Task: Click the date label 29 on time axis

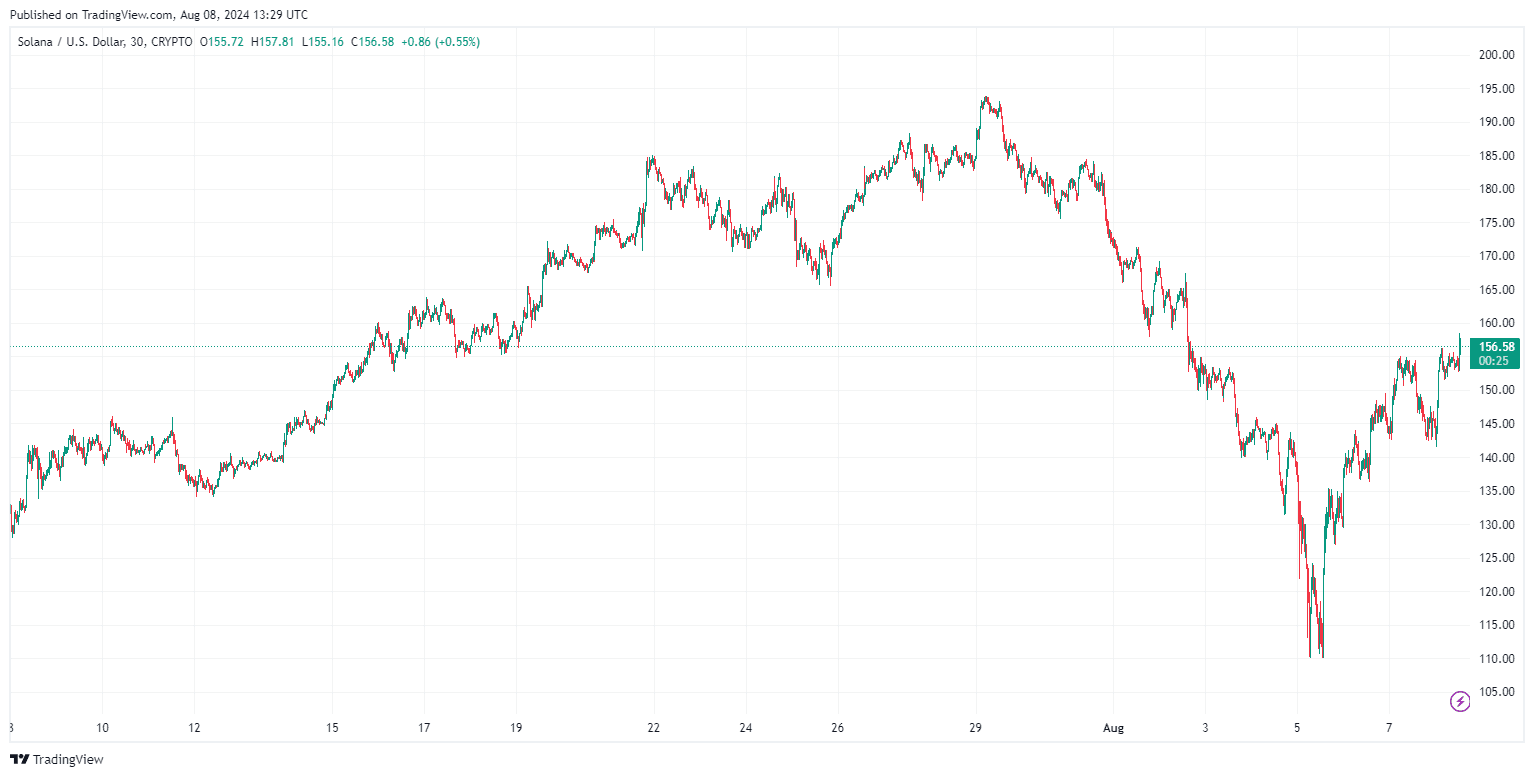Action: [976, 728]
